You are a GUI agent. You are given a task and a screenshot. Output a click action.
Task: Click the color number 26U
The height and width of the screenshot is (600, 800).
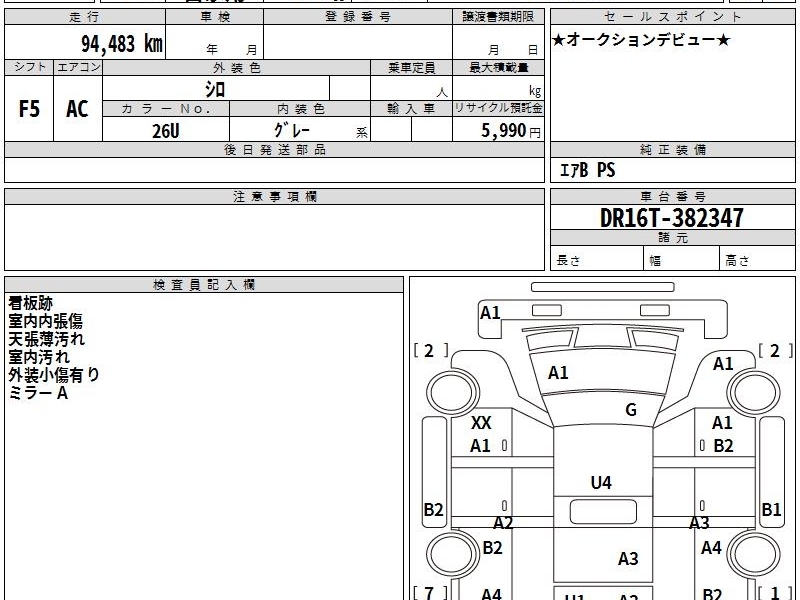tap(166, 131)
